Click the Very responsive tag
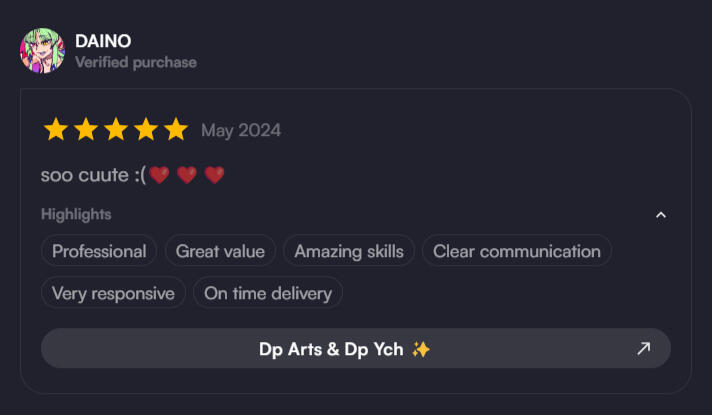Viewport: 712px width, 415px height. [113, 293]
